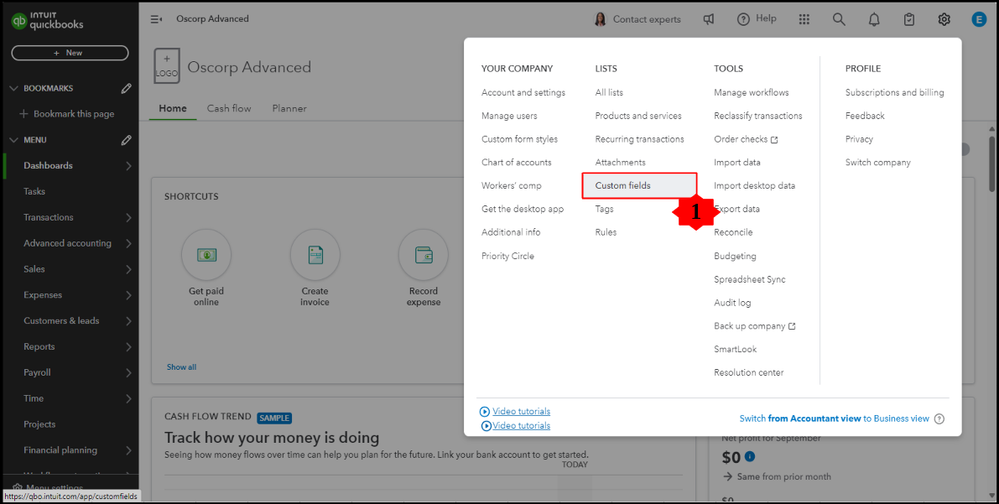Open Audit log
This screenshot has height=504, width=999.
tap(732, 303)
